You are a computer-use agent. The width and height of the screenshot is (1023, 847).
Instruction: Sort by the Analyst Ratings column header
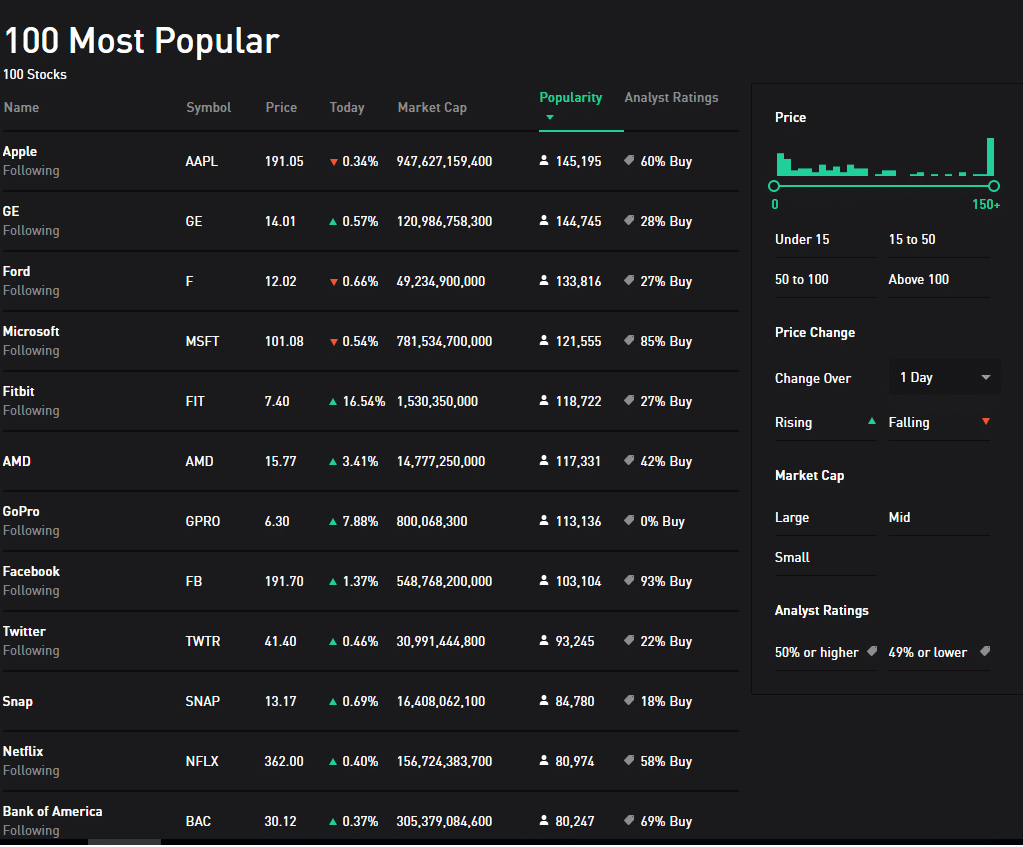[671, 97]
